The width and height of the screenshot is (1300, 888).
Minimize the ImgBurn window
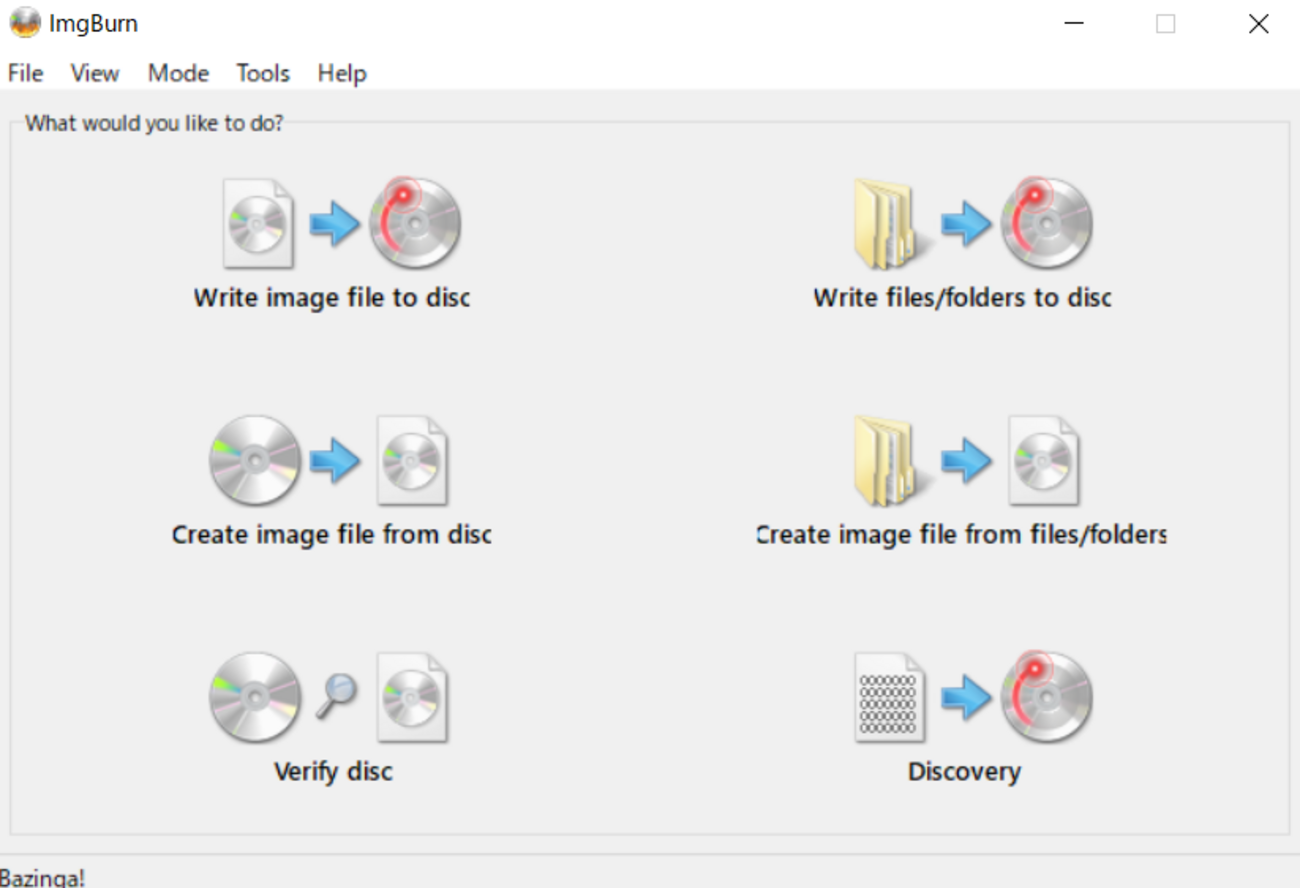coord(1074,24)
